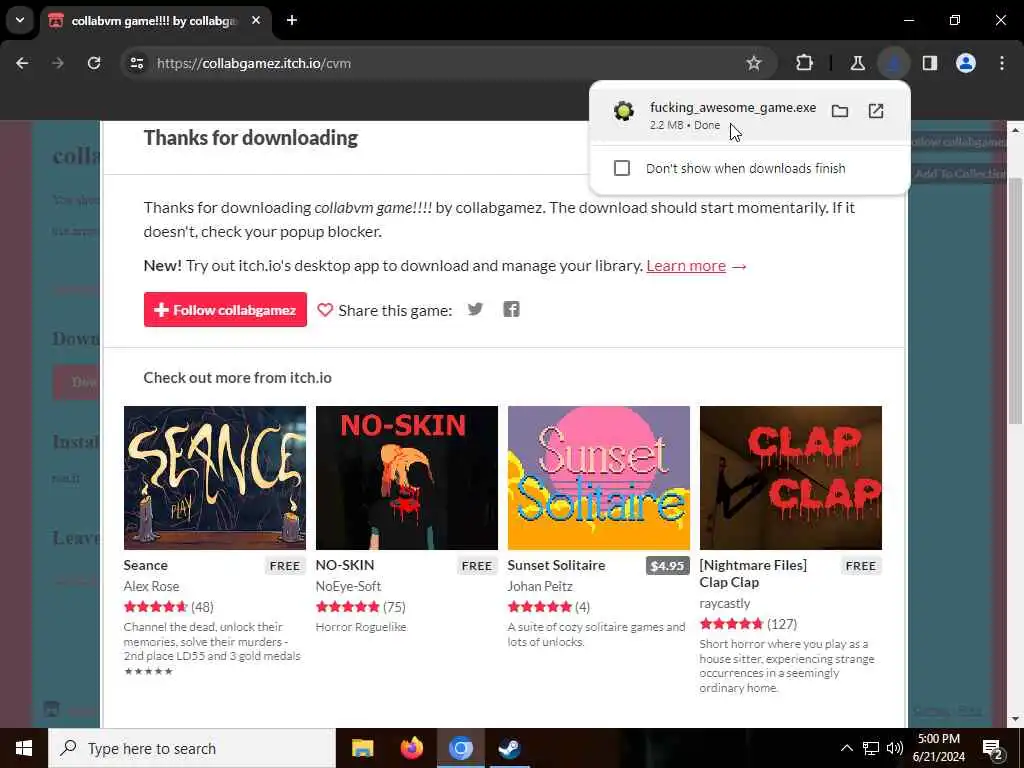This screenshot has width=1024, height=768.
Task: Click Chrome in the taskbar
Action: [460, 748]
